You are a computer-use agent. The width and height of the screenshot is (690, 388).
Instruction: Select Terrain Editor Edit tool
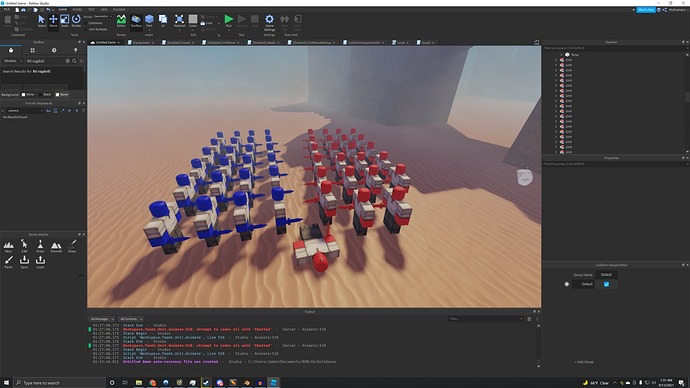[x=24, y=246]
